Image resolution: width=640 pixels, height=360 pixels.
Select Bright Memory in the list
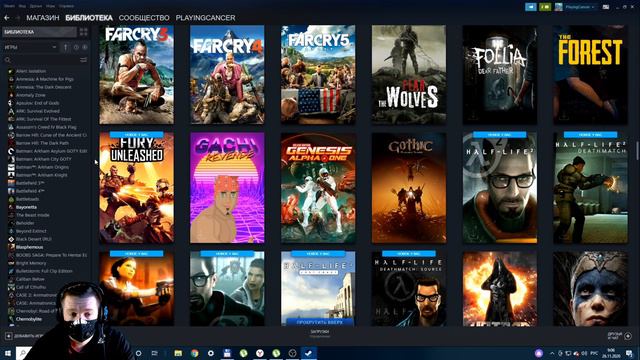31,263
